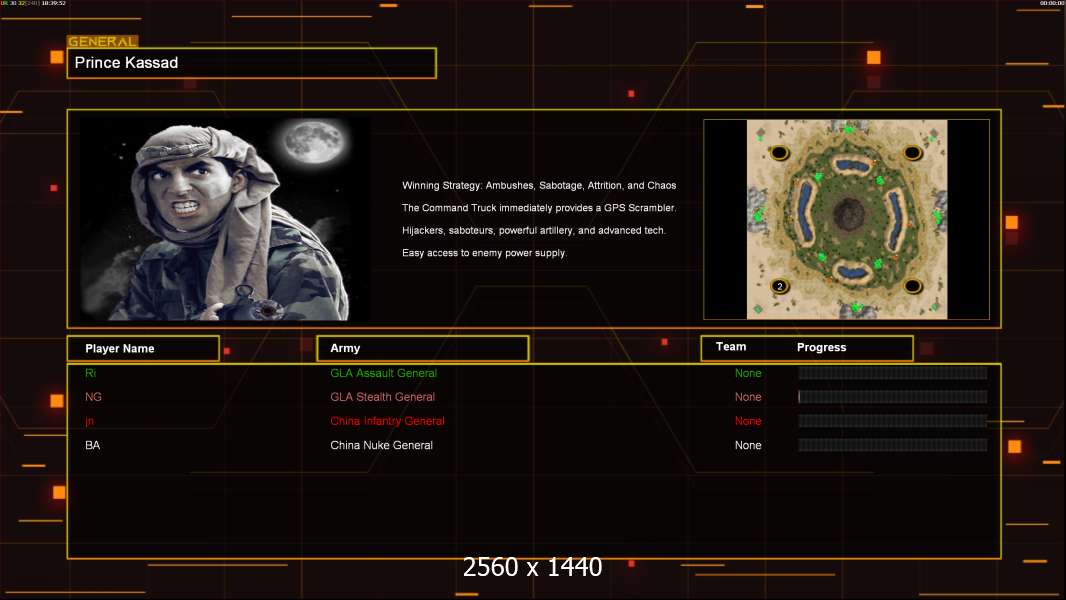1066x600 pixels.
Task: Select the bottom-right empty start position marker
Action: click(x=912, y=286)
